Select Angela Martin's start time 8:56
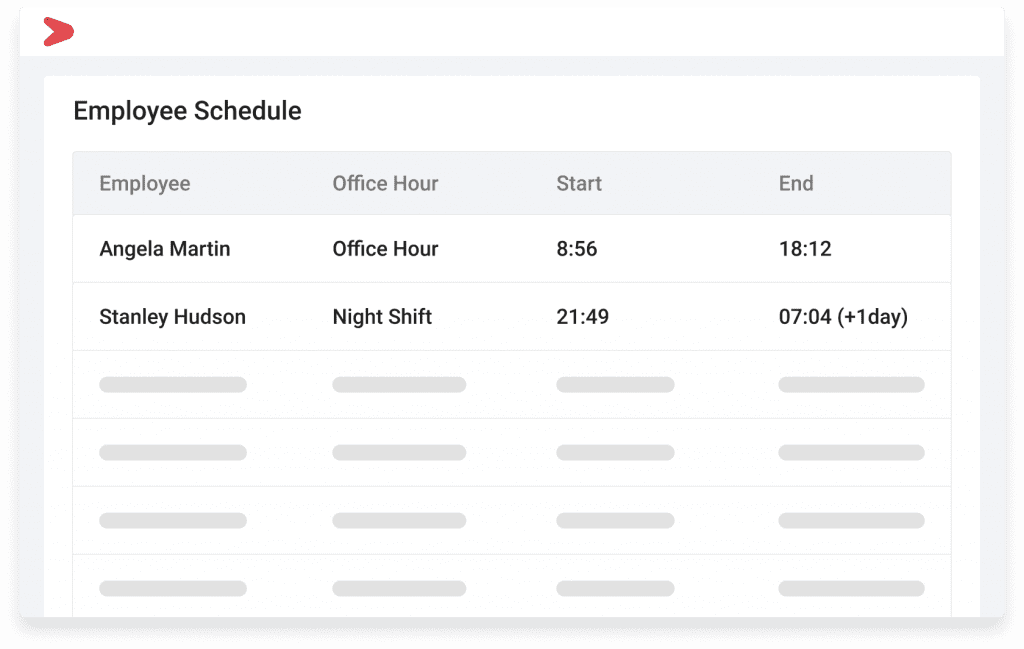 coord(577,248)
